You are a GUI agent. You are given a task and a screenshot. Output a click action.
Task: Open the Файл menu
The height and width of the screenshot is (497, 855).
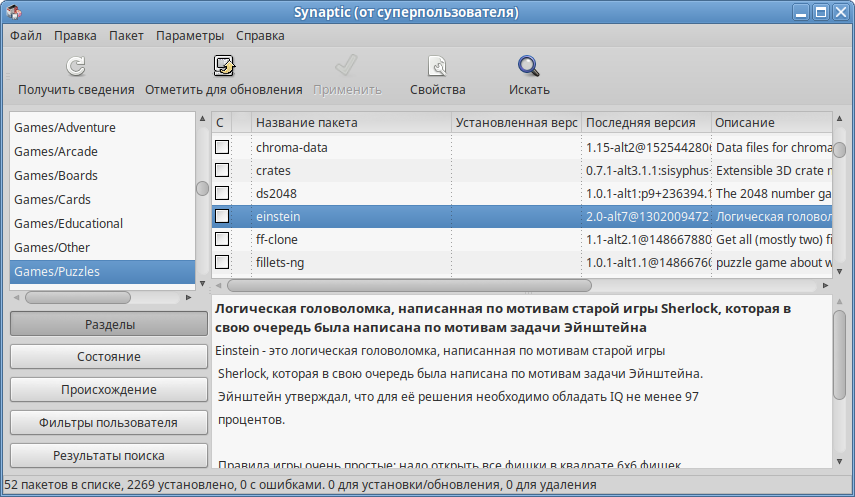coord(26,35)
